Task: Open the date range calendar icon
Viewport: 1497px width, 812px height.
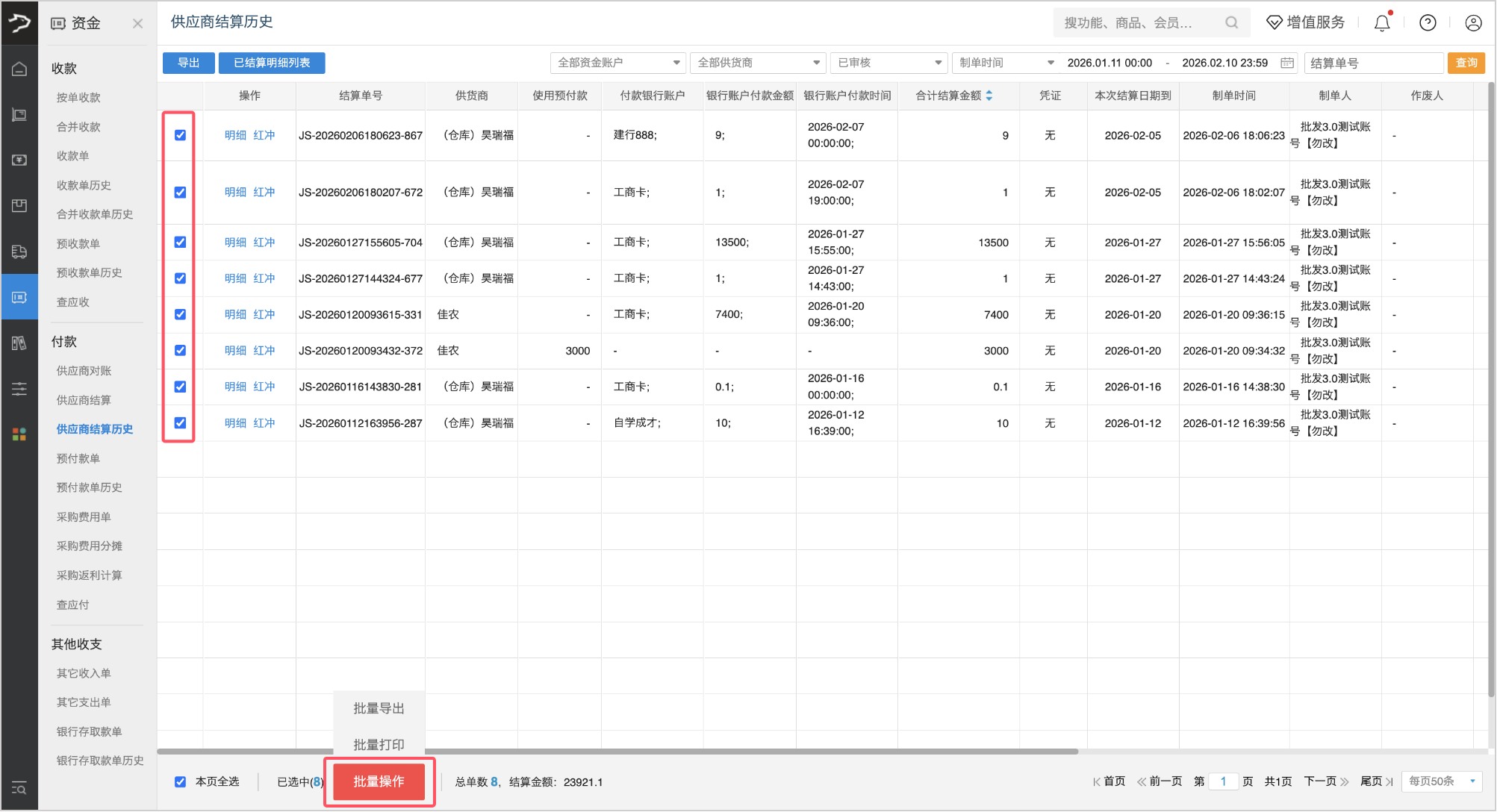Action: [x=1287, y=63]
